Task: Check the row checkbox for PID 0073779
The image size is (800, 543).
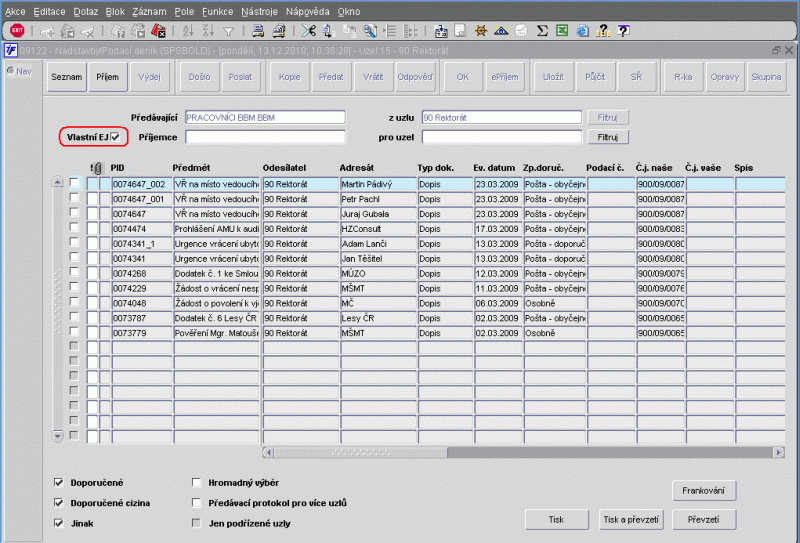Action: (x=74, y=331)
